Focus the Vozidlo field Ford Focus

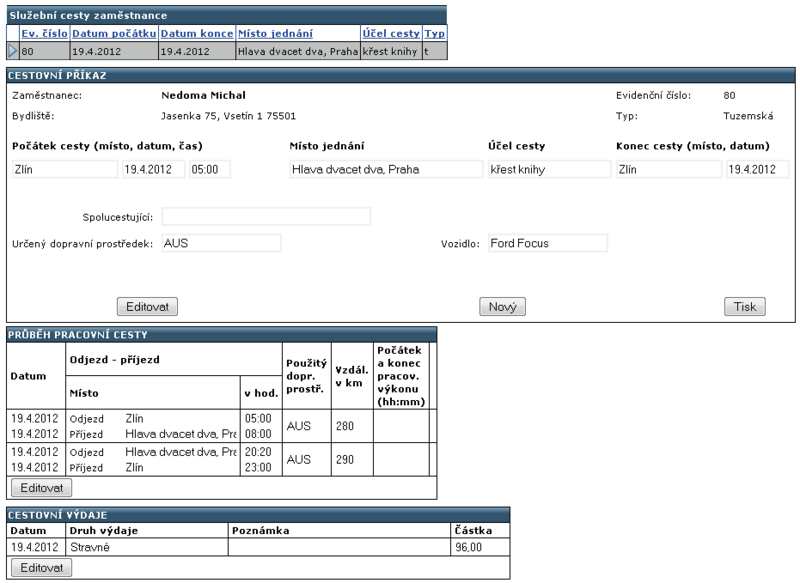click(548, 243)
